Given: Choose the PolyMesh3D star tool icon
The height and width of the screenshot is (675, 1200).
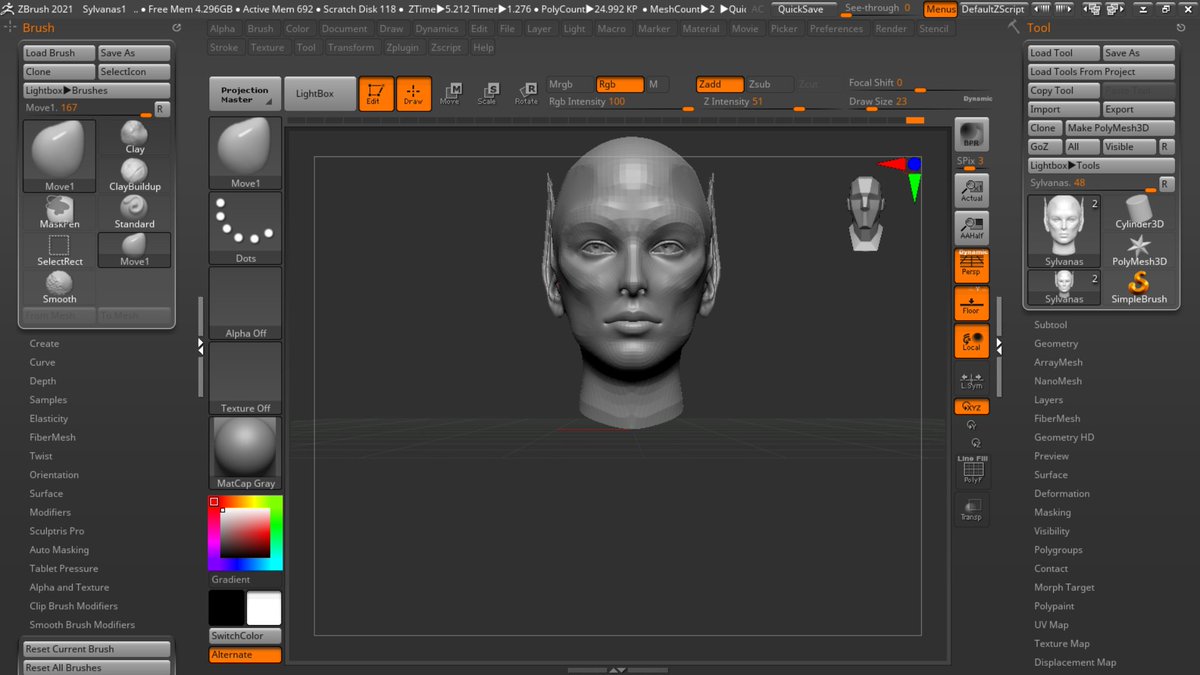Looking at the screenshot, I should click(1139, 250).
